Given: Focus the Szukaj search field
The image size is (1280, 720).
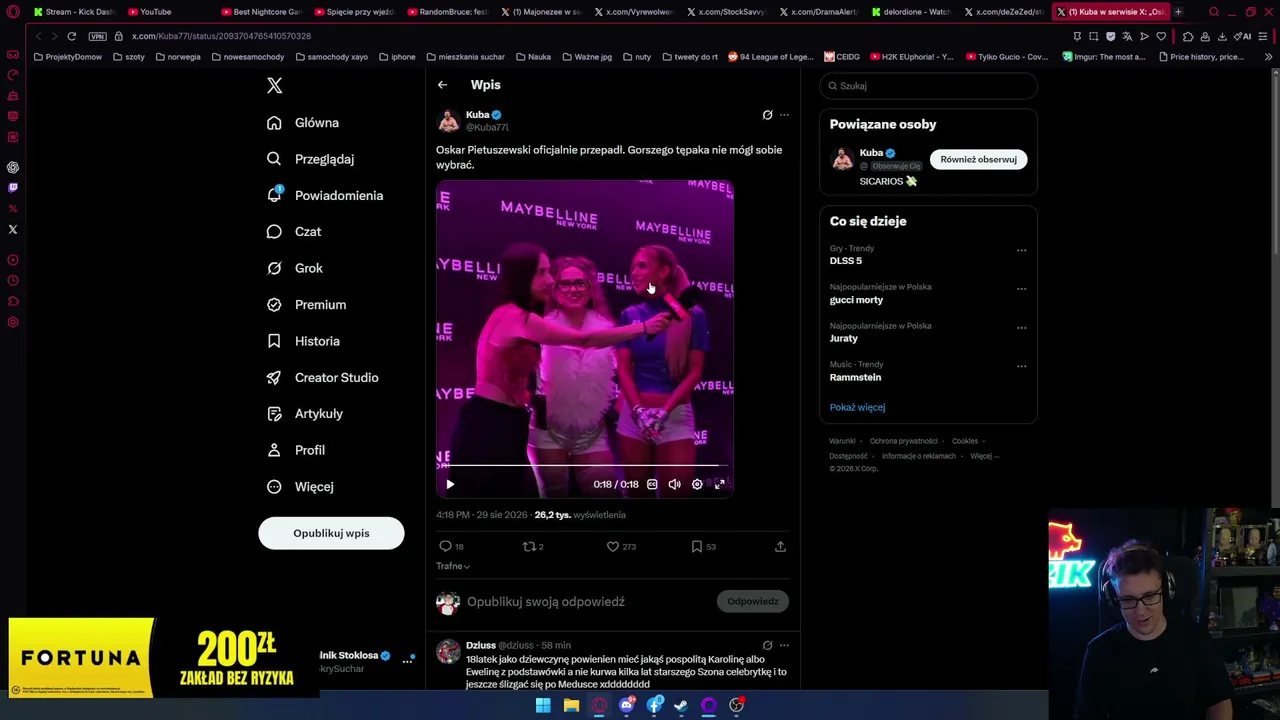Looking at the screenshot, I should tap(928, 86).
